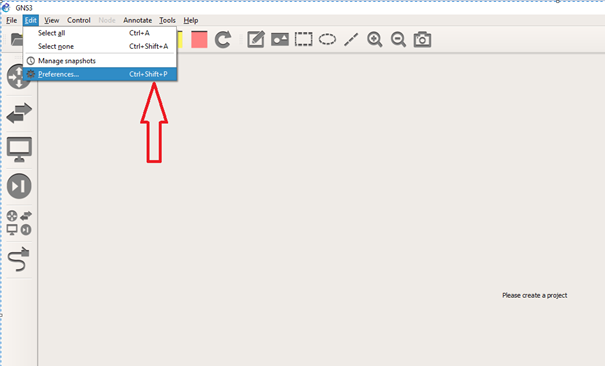The width and height of the screenshot is (605, 366).
Task: Take a screenshot with the camera icon
Action: point(422,39)
